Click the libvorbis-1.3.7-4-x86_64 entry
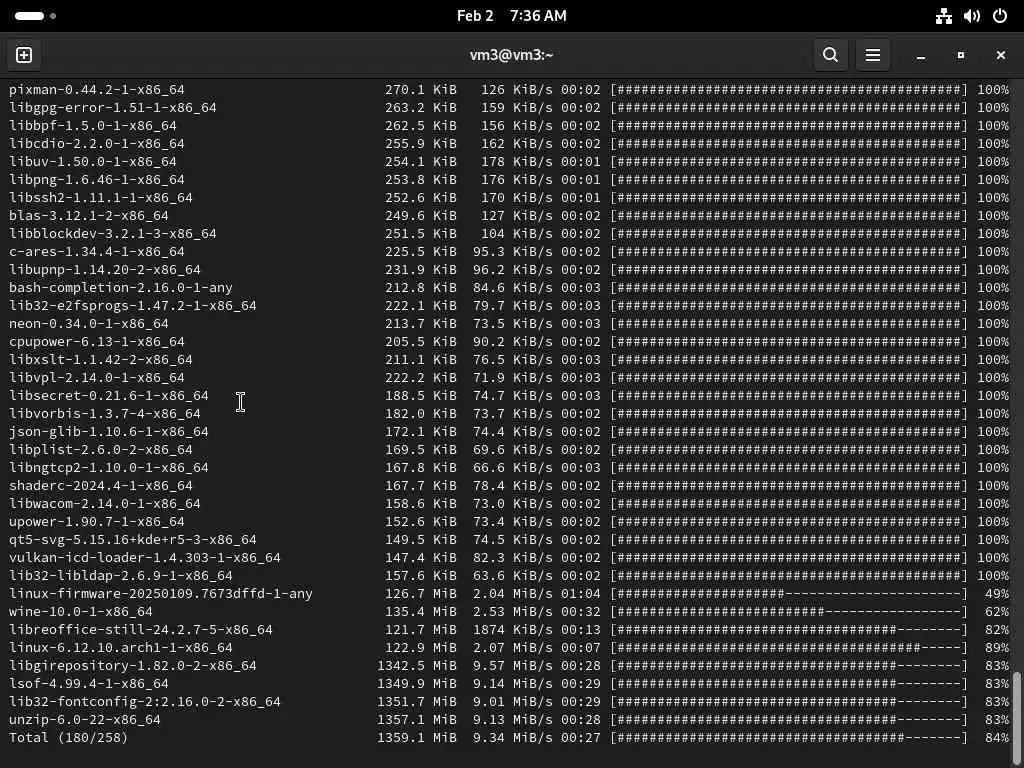The image size is (1024, 768). 104,413
